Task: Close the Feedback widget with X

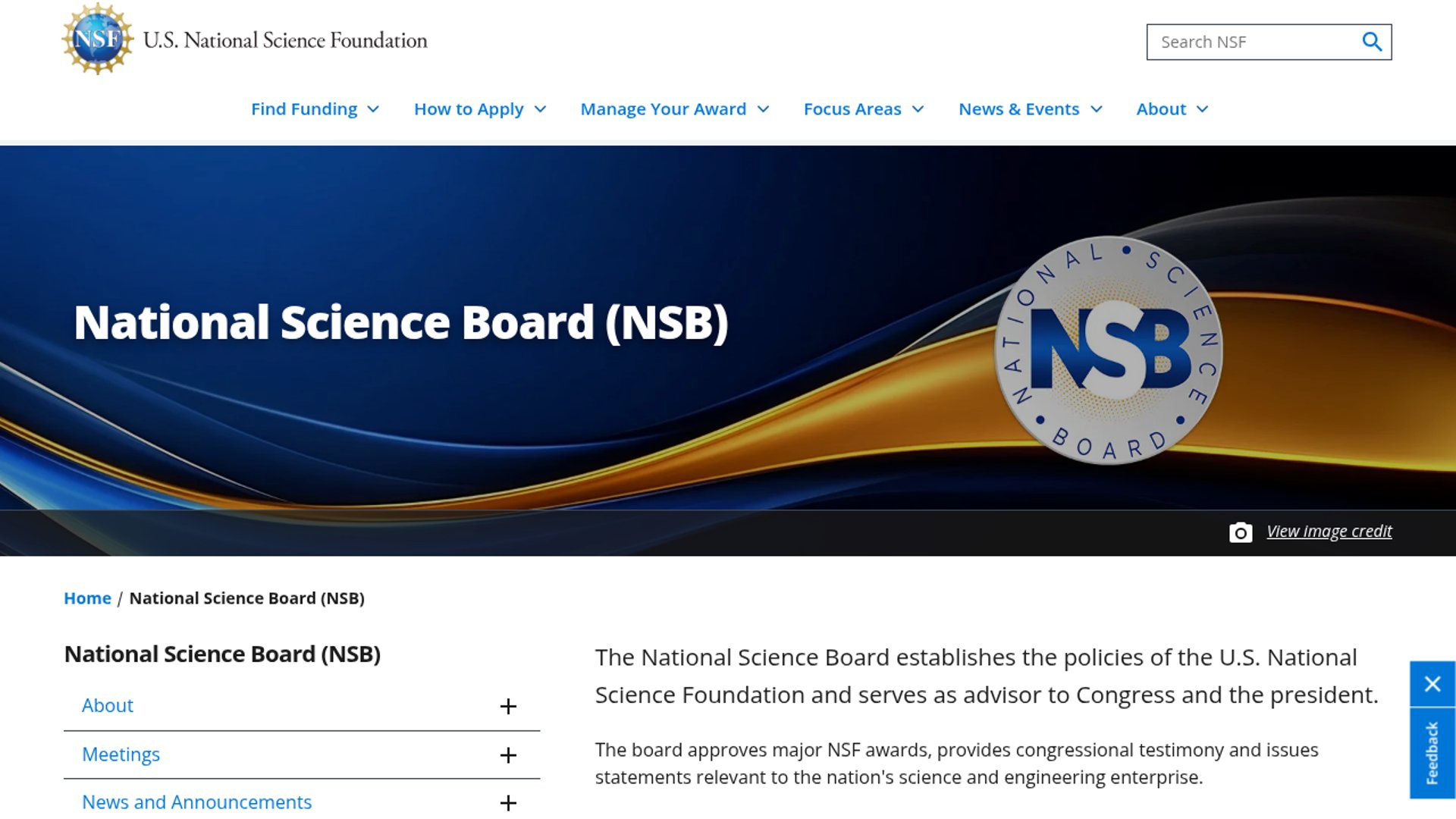Action: point(1432,684)
